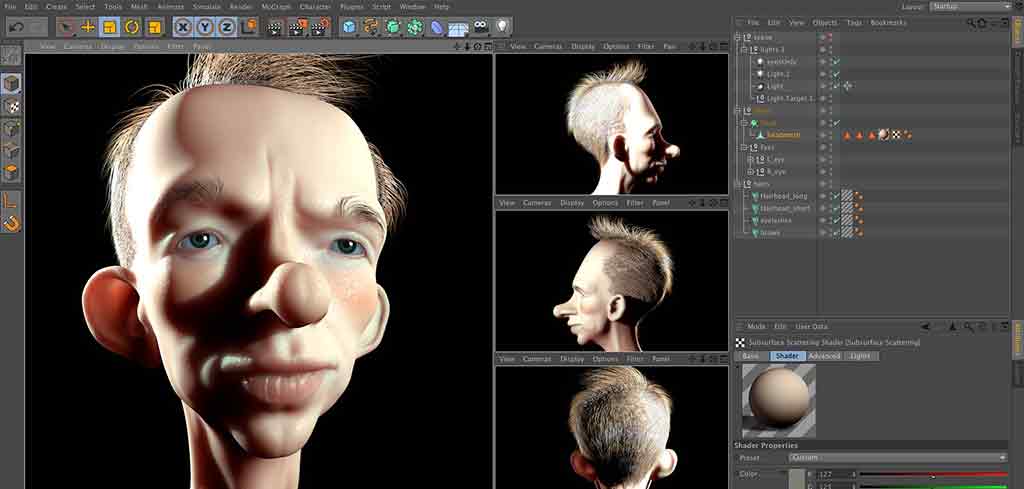This screenshot has width=1024, height=489.
Task: Open the MoGraph menu
Action: (276, 6)
